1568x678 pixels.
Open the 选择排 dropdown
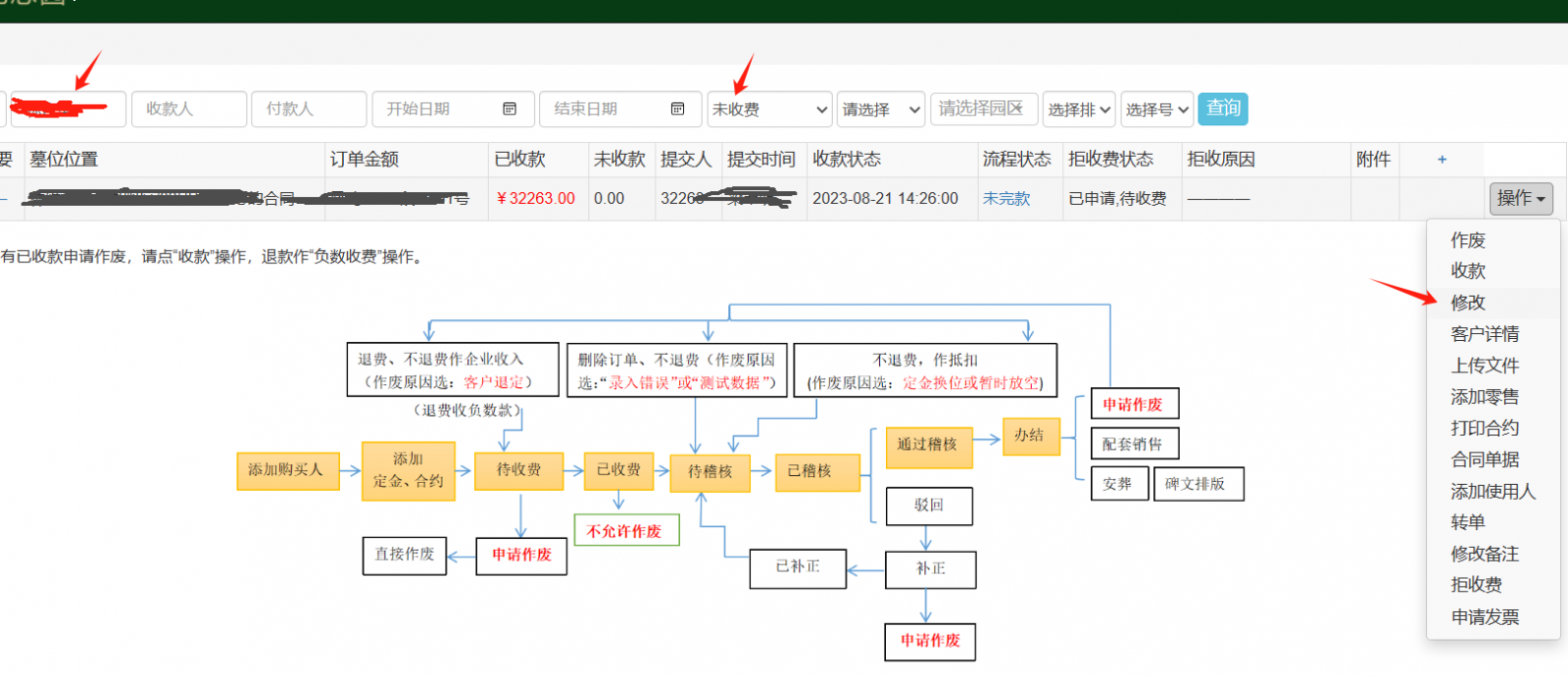pos(1078,110)
